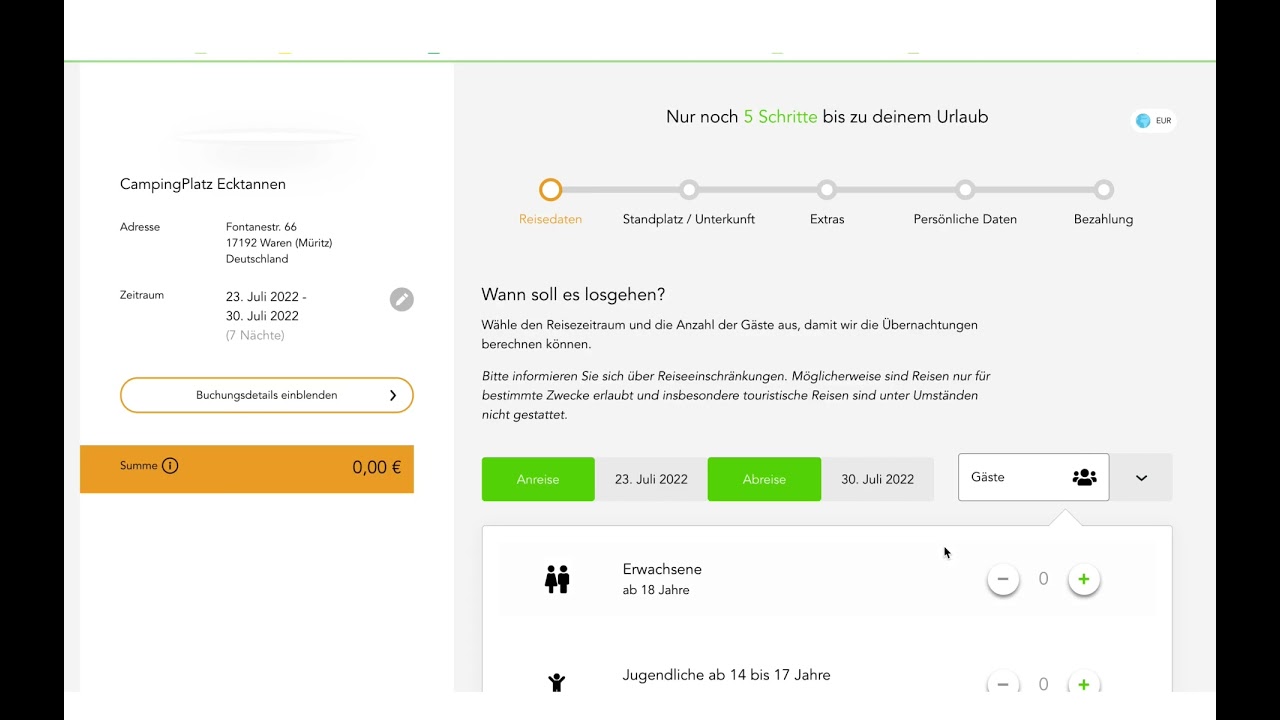This screenshot has height=720, width=1280.
Task: Select the Bezahlung step circle
Action: [1103, 189]
